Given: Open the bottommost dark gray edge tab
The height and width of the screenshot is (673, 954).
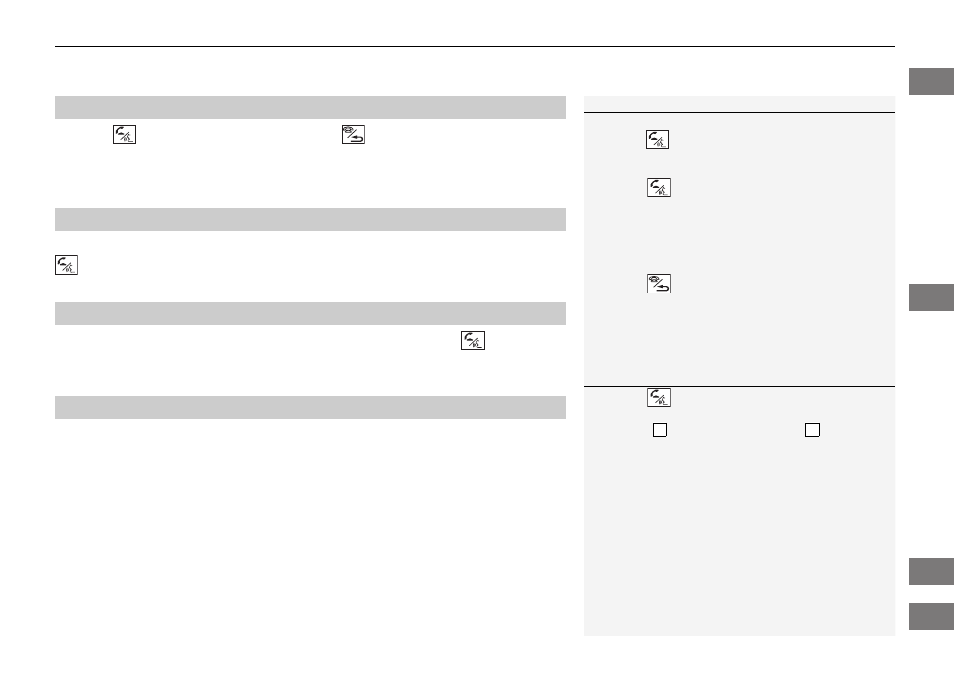Looking at the screenshot, I should tap(931, 616).
